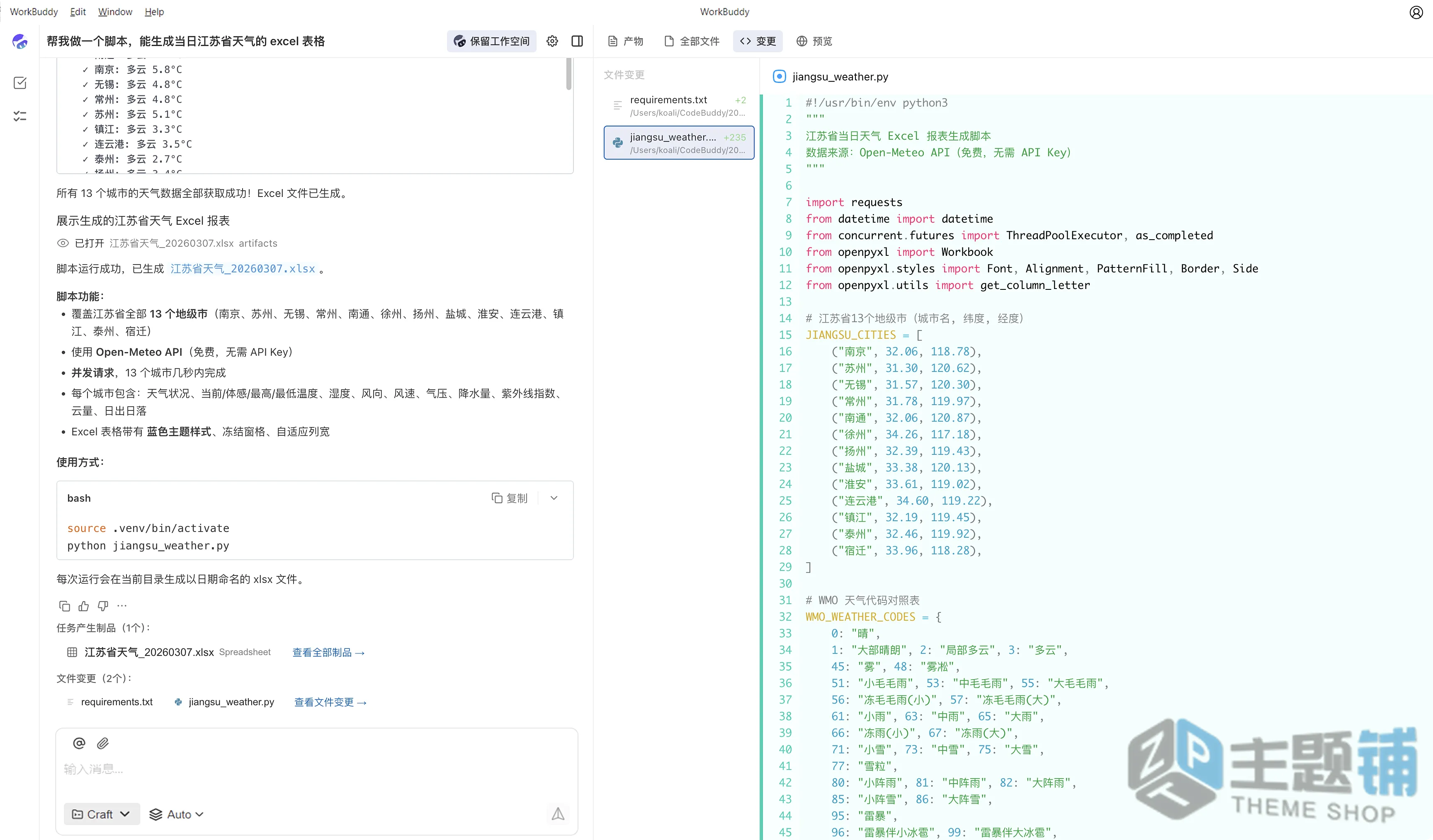Screen dimensions: 1433x840
Task: Open the Auto model dropdown
Action: point(176,814)
